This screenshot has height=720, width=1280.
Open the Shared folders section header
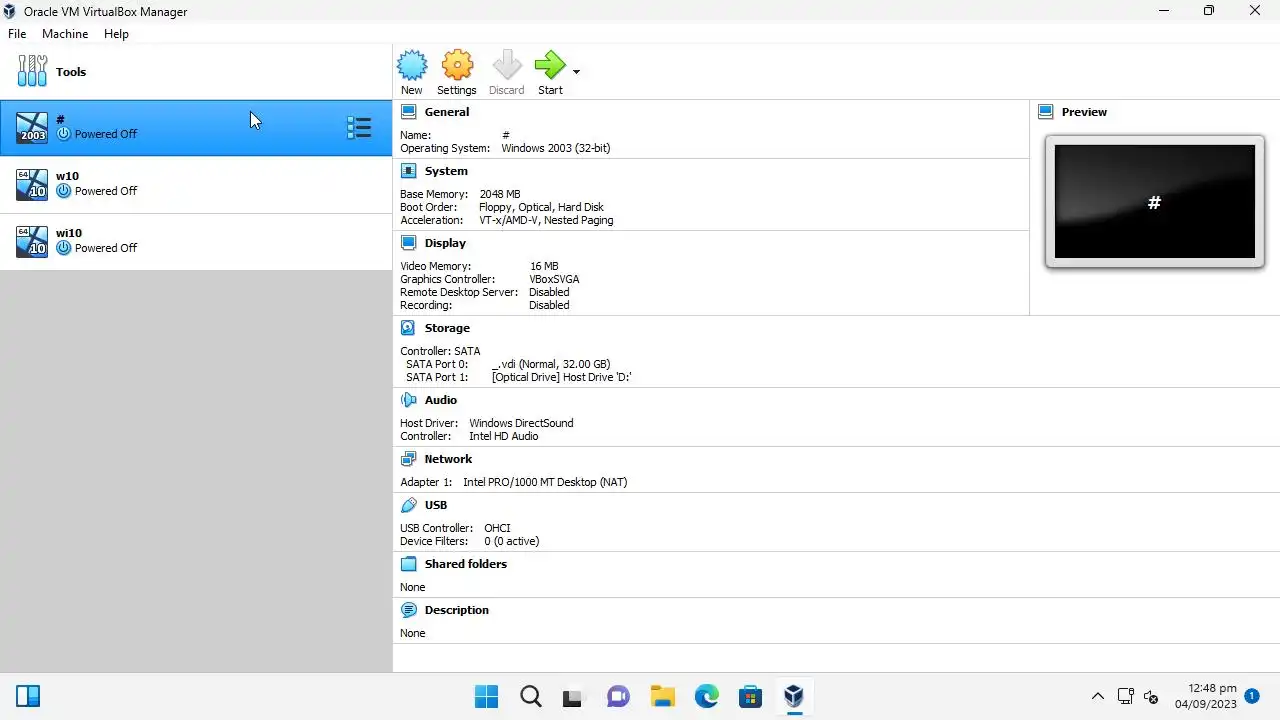click(466, 564)
